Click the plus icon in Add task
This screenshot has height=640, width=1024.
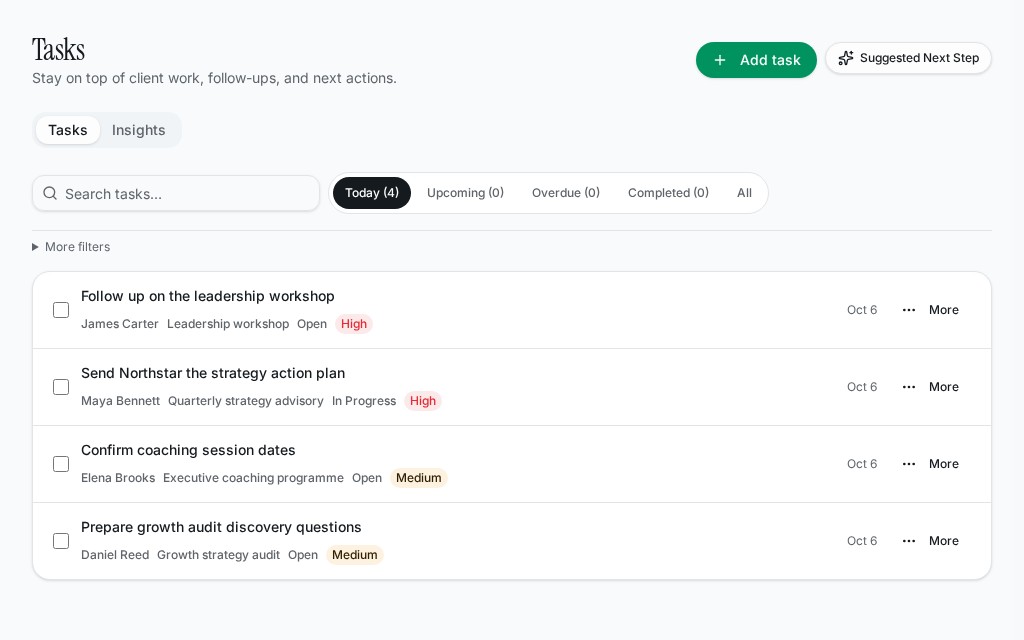(x=720, y=60)
